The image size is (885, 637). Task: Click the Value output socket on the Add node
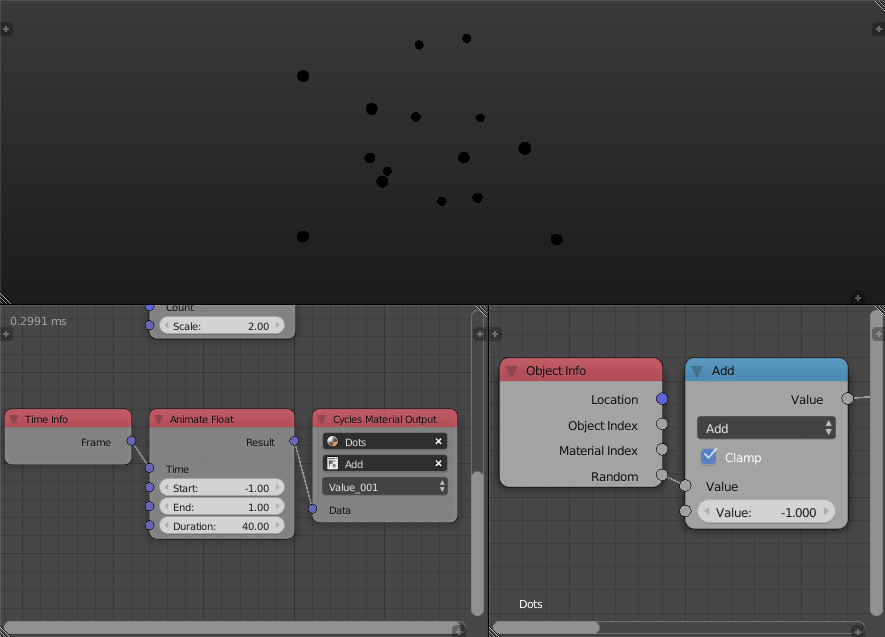848,399
